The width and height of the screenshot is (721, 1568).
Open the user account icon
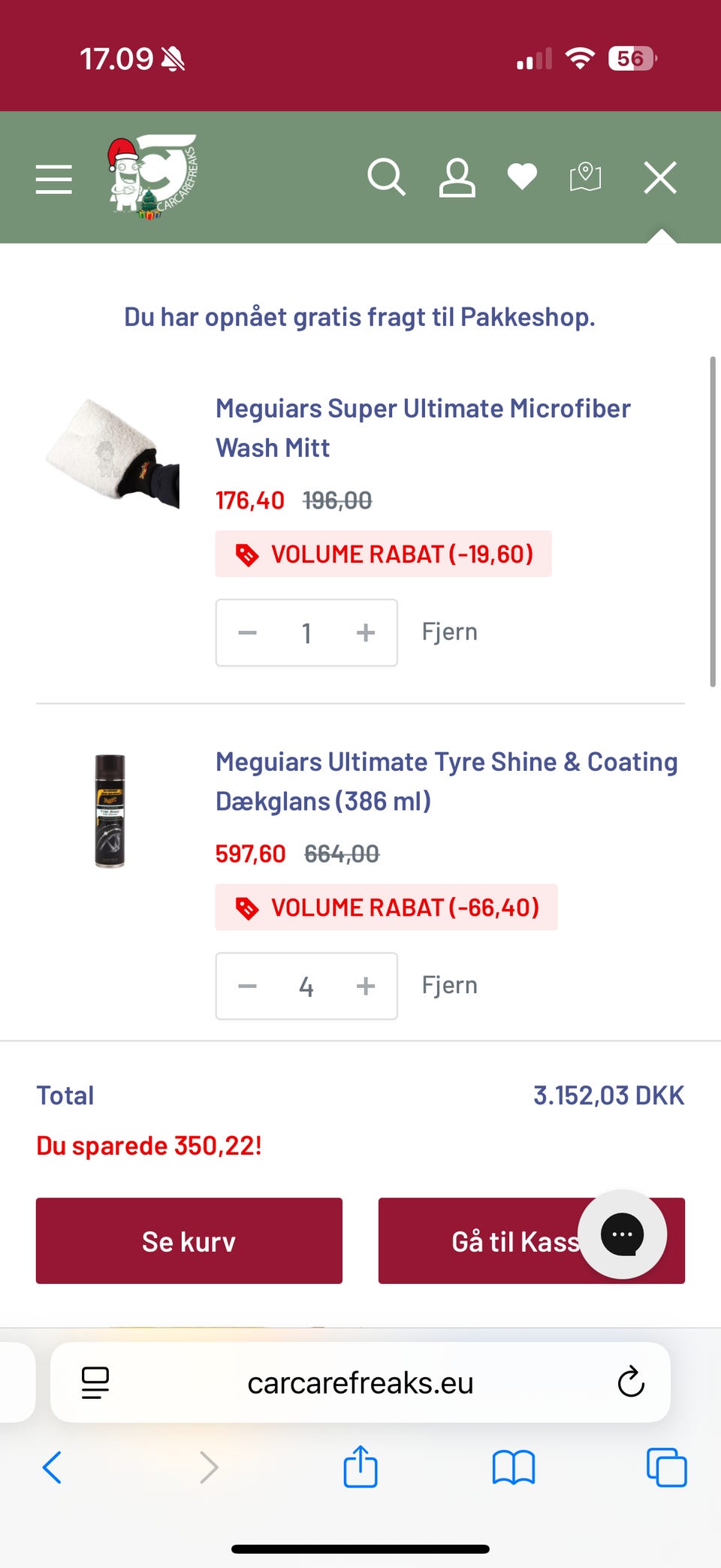pyautogui.click(x=457, y=178)
